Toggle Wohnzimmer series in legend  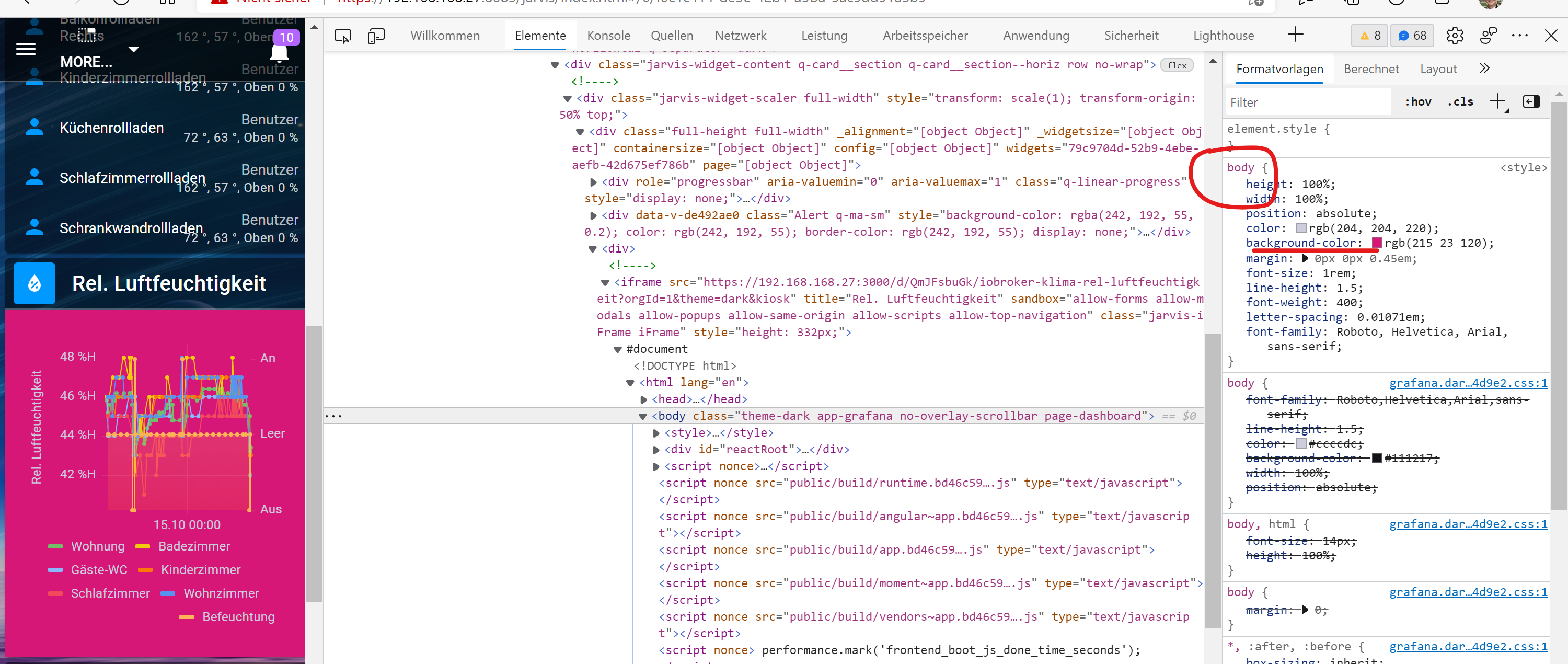click(x=210, y=593)
